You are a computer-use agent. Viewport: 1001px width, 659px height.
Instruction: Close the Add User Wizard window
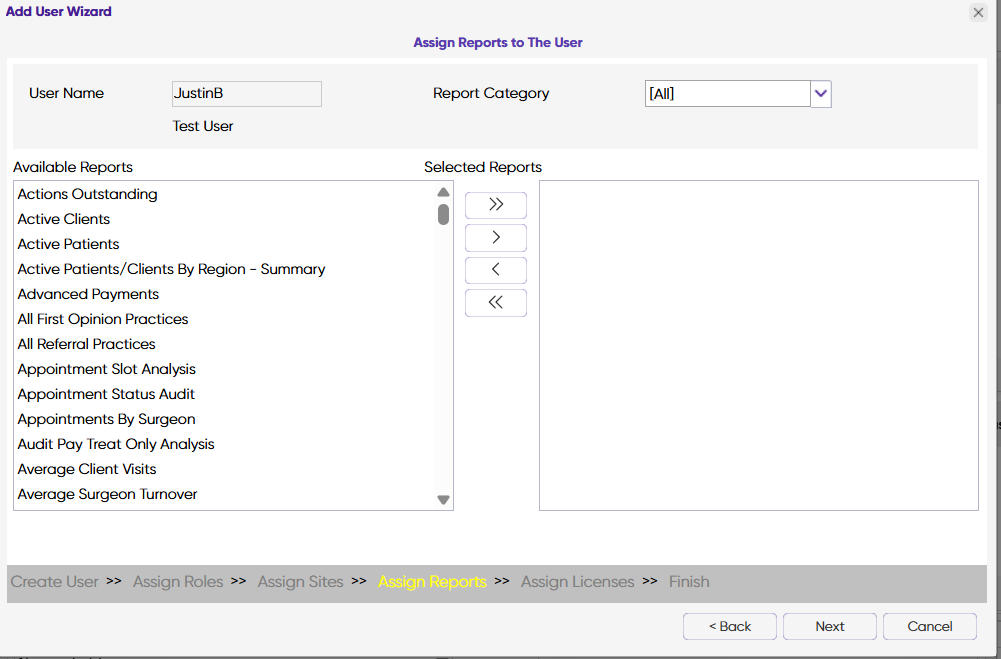tap(978, 12)
